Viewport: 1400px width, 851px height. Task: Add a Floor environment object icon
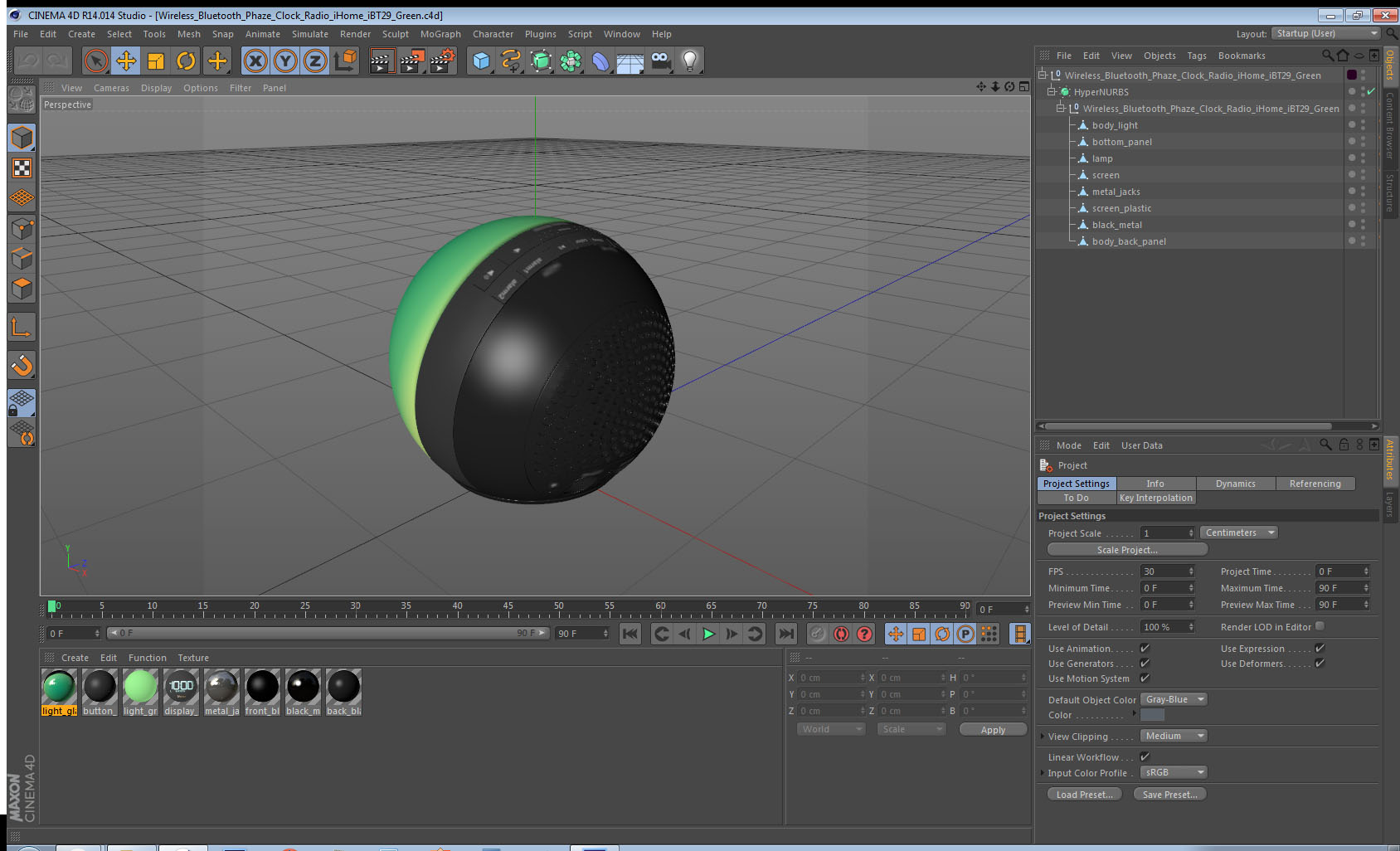click(x=630, y=61)
